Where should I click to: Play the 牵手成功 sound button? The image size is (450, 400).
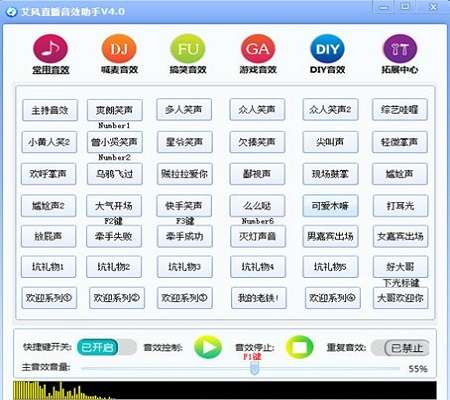pyautogui.click(x=185, y=236)
